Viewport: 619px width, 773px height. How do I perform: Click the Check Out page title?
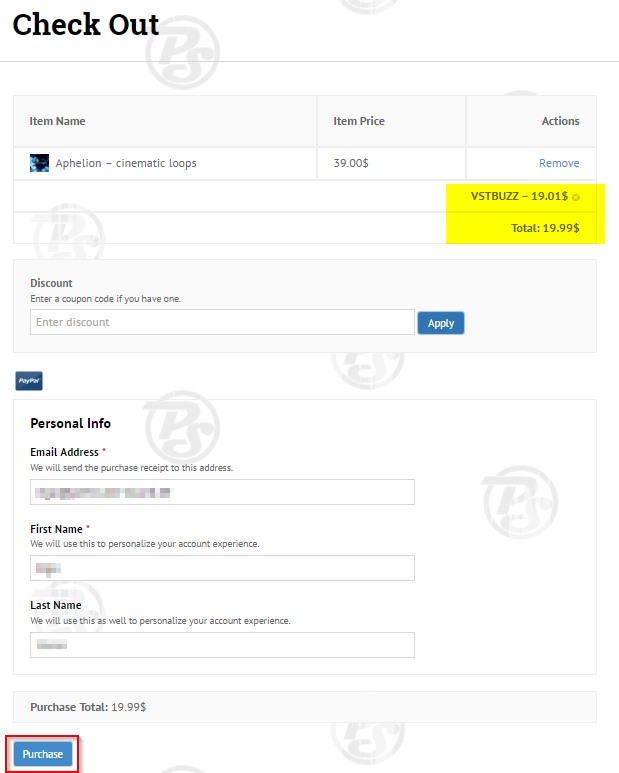pyautogui.click(x=86, y=24)
